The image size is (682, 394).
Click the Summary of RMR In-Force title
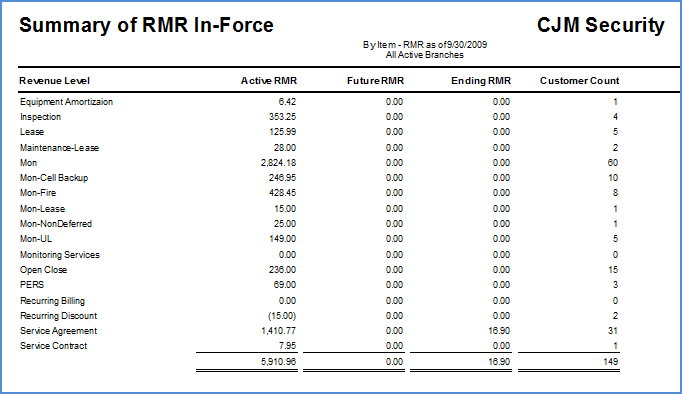146,25
